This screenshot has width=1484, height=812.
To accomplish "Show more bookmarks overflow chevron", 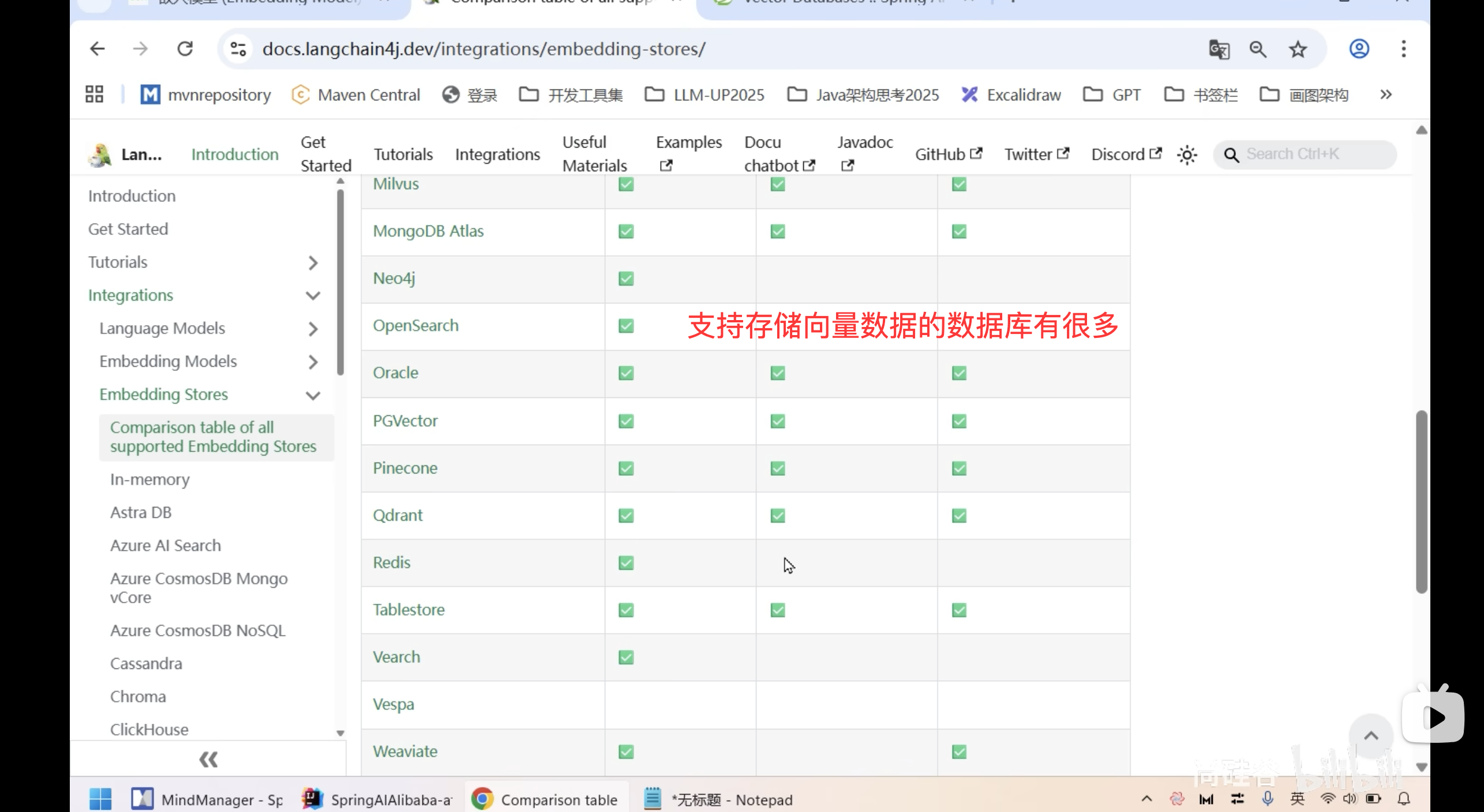I will [x=1386, y=94].
